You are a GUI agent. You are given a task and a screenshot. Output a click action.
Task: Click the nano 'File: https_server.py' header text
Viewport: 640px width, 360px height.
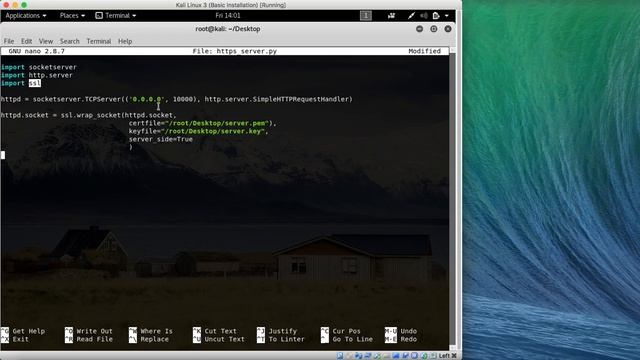coord(235,51)
